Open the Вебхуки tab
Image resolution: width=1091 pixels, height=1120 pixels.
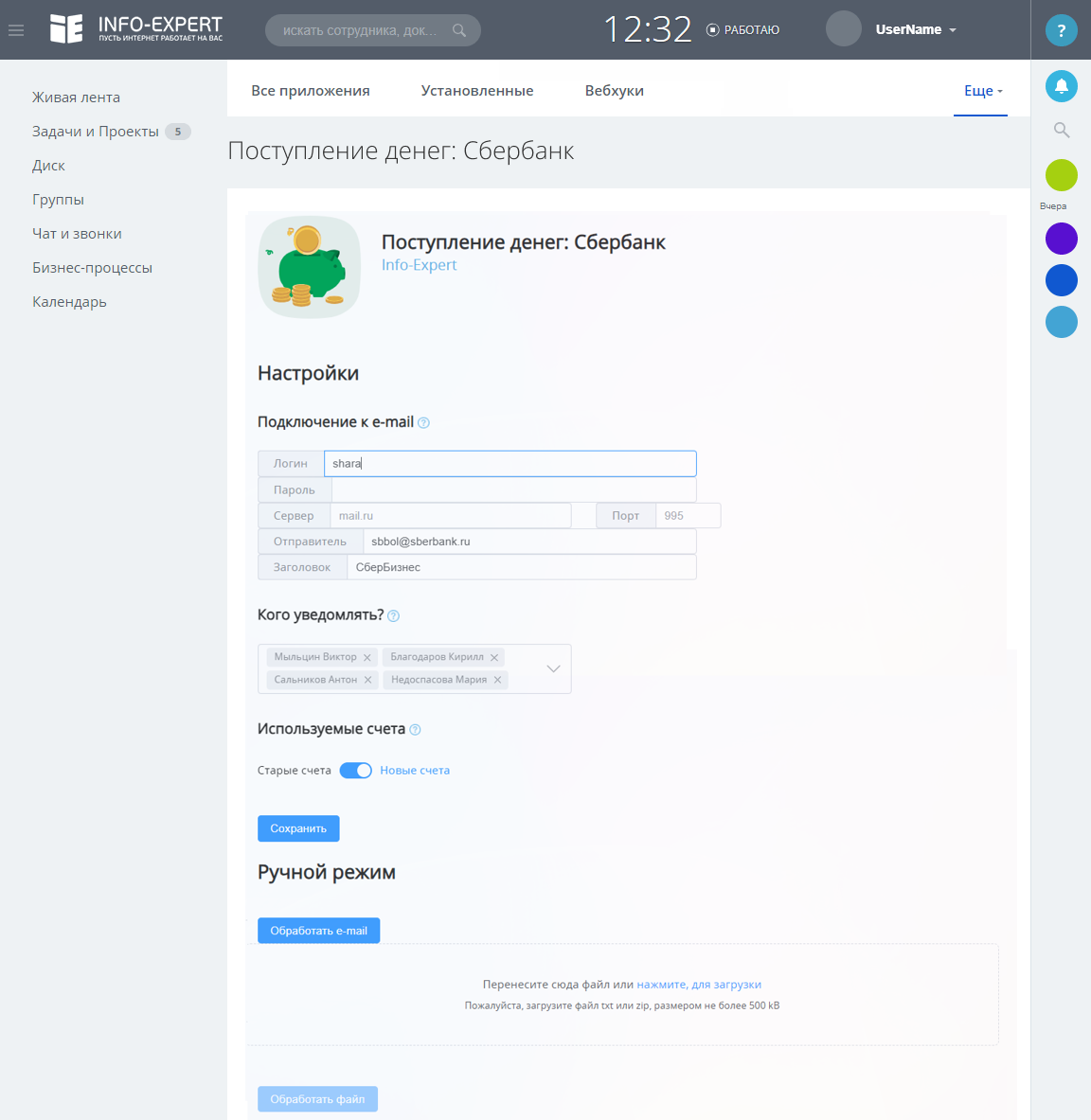click(x=615, y=91)
